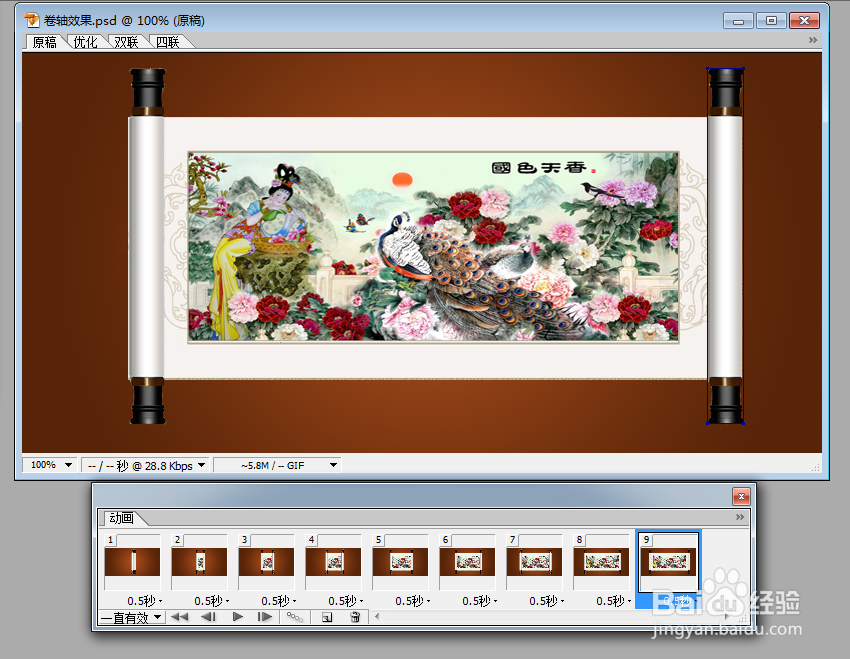This screenshot has width=850, height=659.
Task: Rewind to first frame button
Action: point(179,617)
